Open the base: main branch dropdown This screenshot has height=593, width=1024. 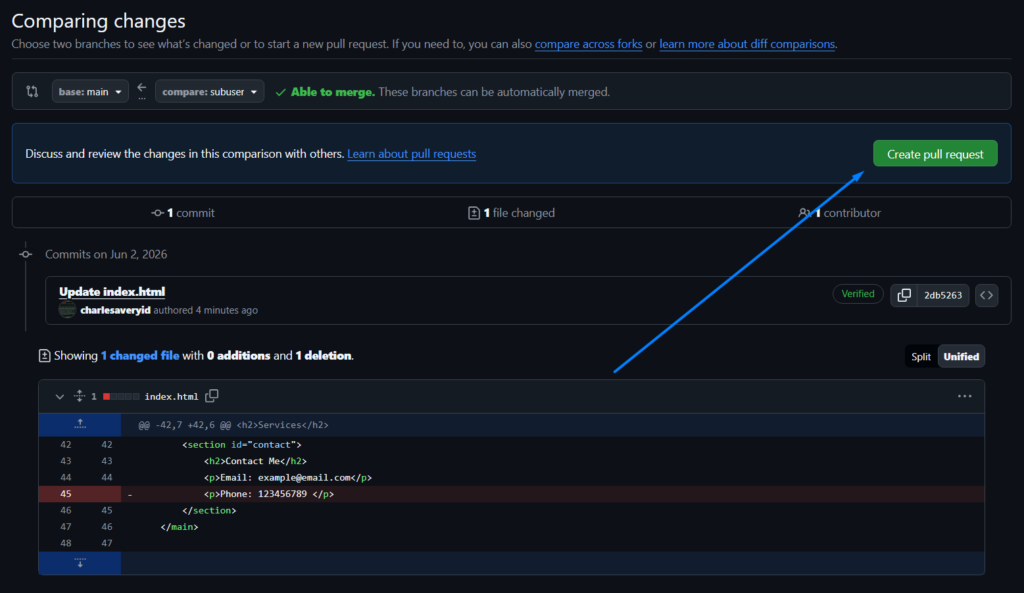(90, 91)
